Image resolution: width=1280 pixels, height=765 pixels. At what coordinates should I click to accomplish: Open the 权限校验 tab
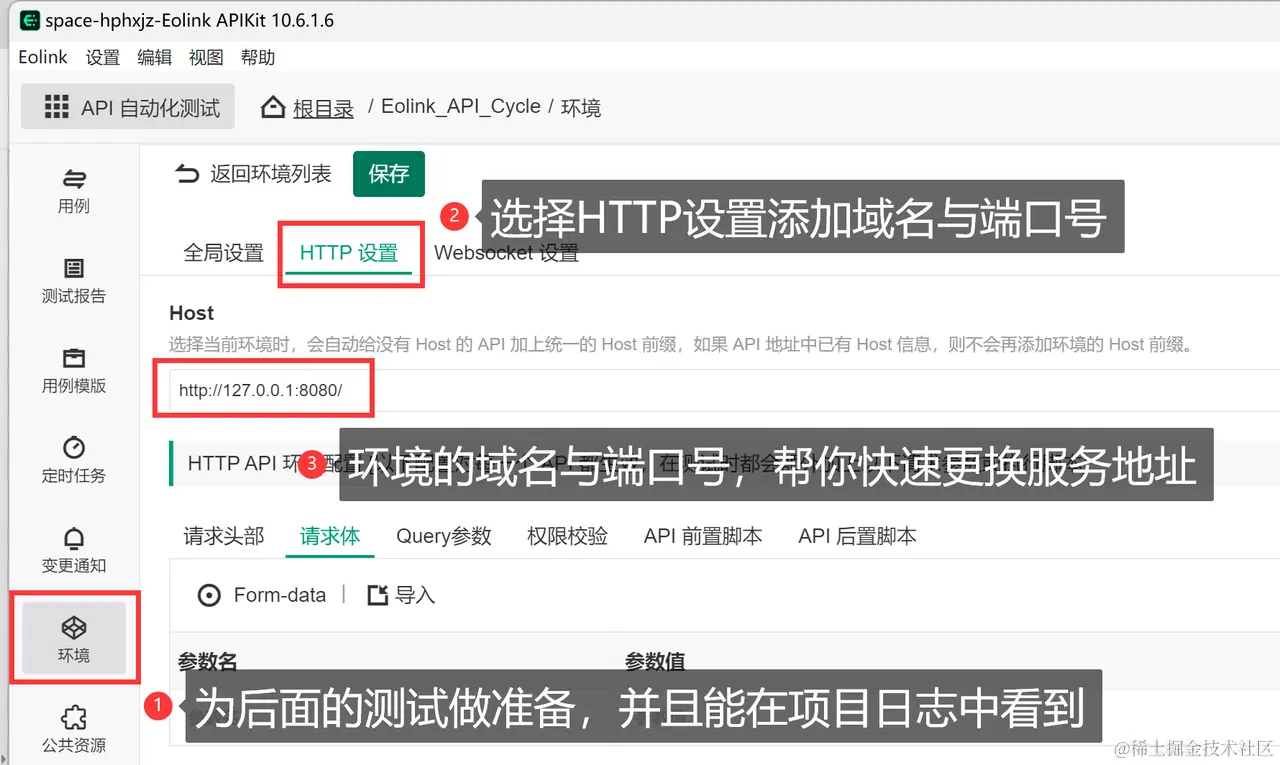tap(567, 536)
